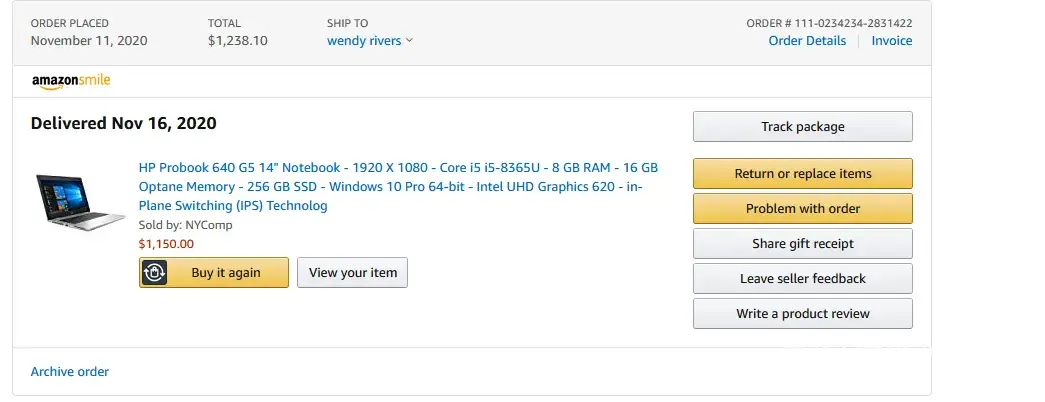
Task: Select Leave seller feedback
Action: pos(802,279)
